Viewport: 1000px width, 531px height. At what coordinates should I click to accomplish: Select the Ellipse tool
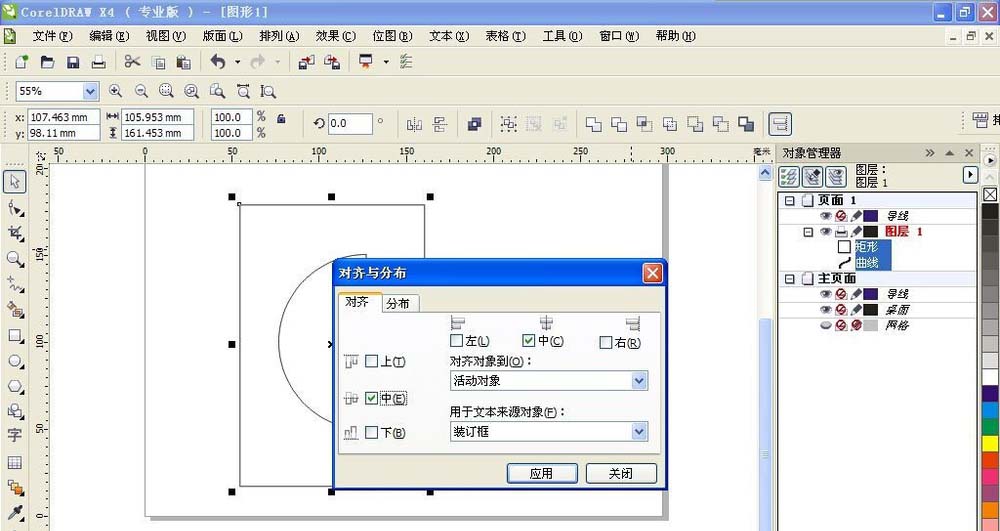[x=15, y=361]
